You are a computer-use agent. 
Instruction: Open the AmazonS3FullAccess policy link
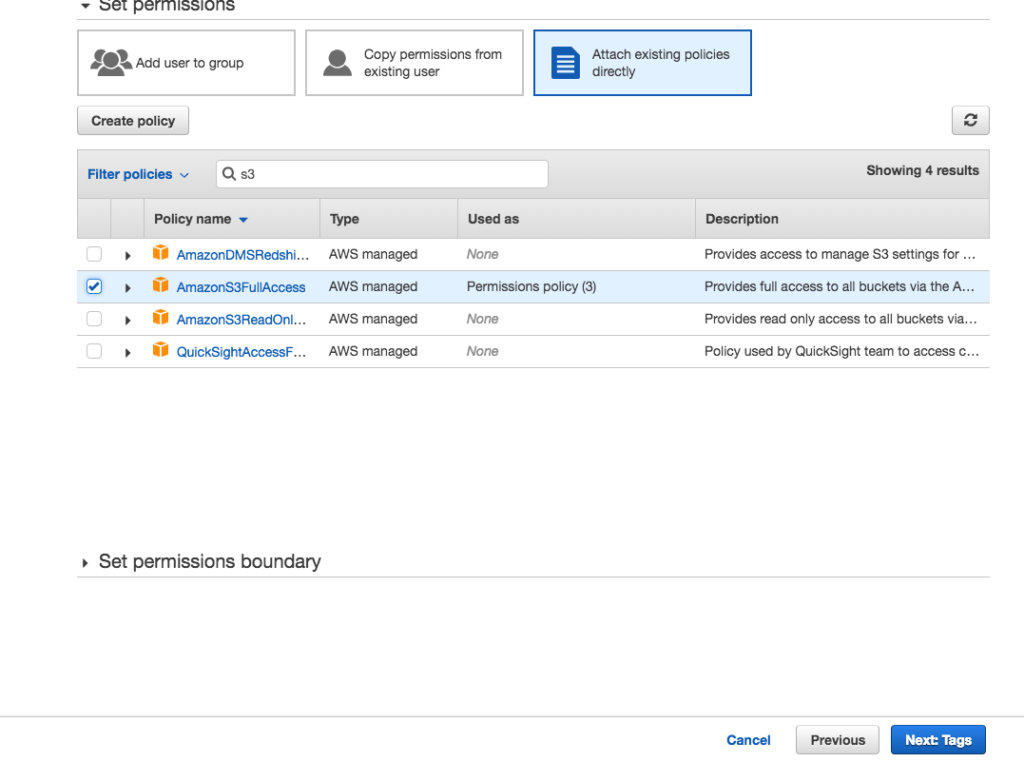[x=241, y=287]
